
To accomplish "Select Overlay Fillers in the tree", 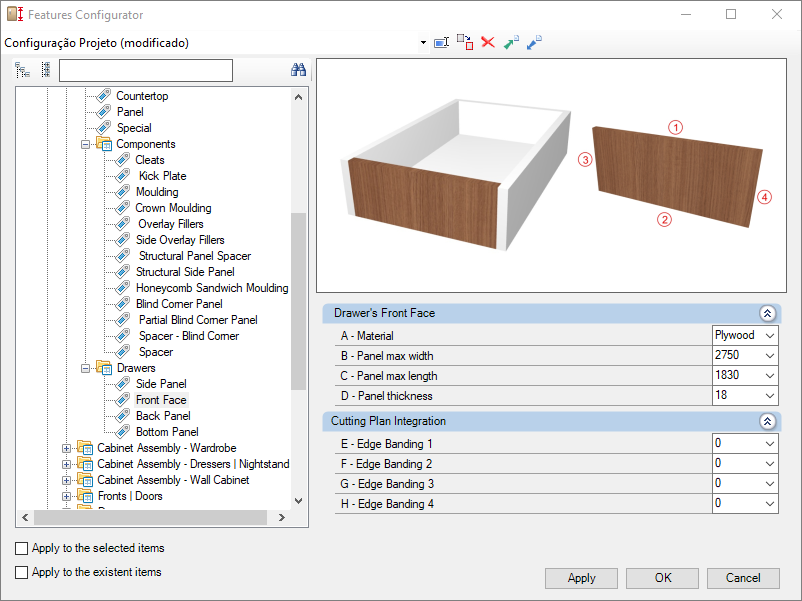I will (171, 224).
